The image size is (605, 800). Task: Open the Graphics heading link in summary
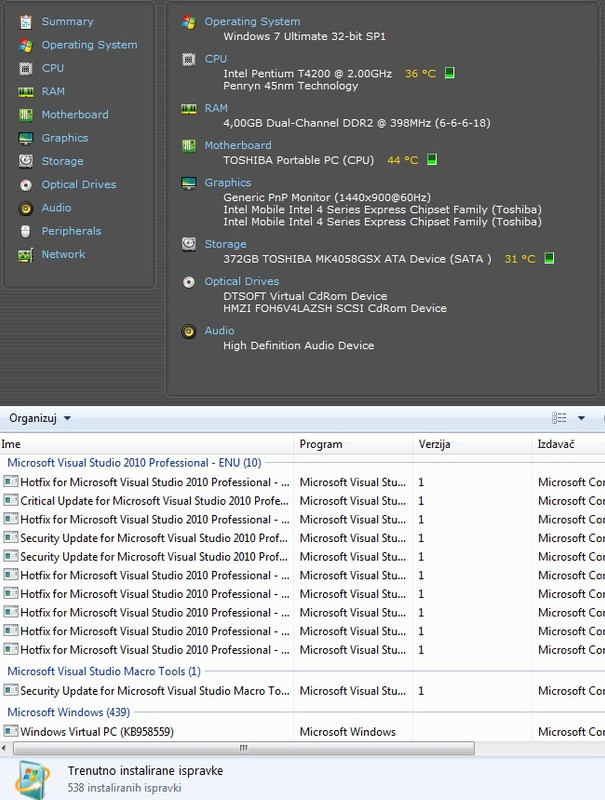[x=228, y=183]
